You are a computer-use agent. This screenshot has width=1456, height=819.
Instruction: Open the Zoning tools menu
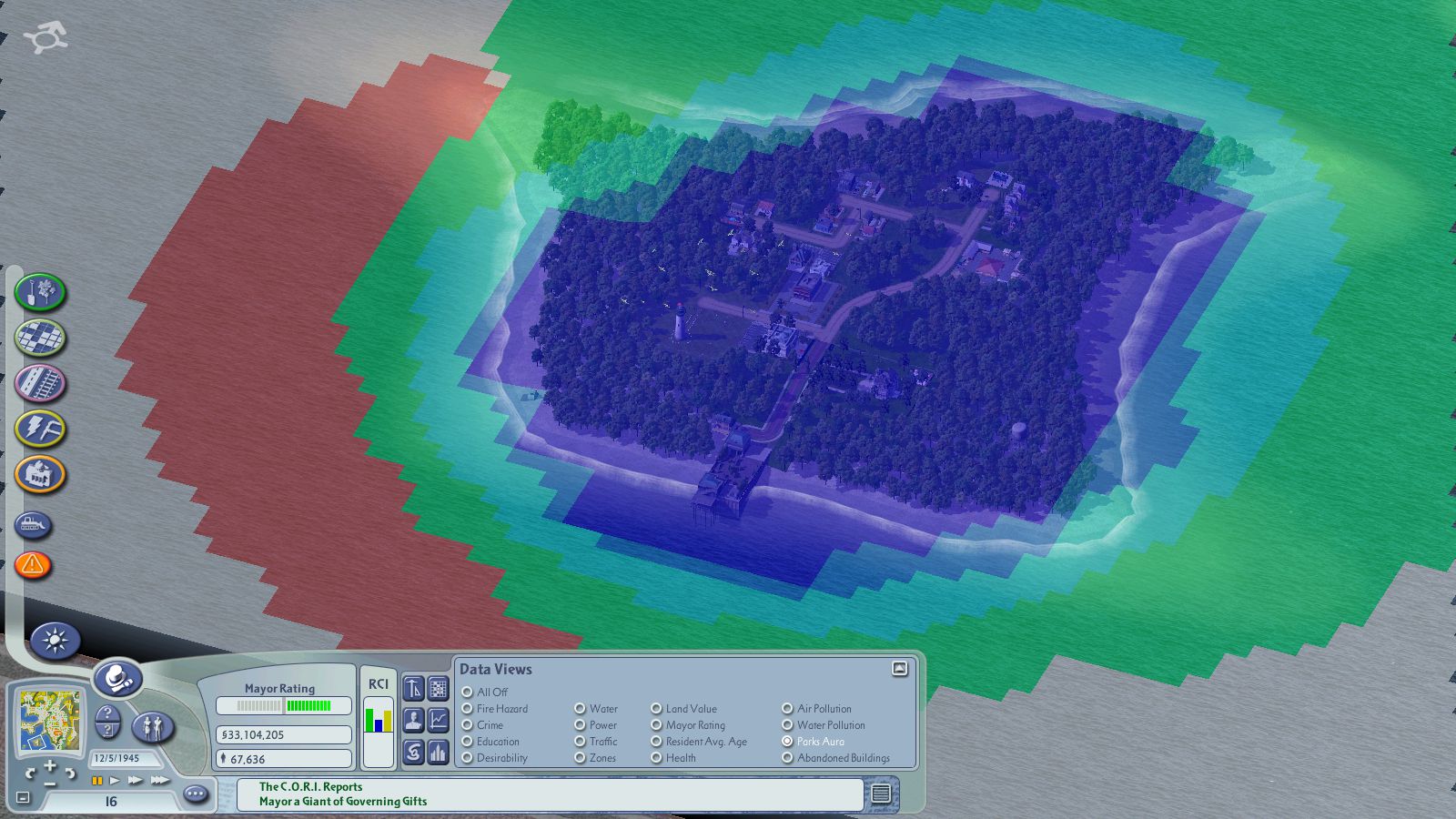coord(40,338)
